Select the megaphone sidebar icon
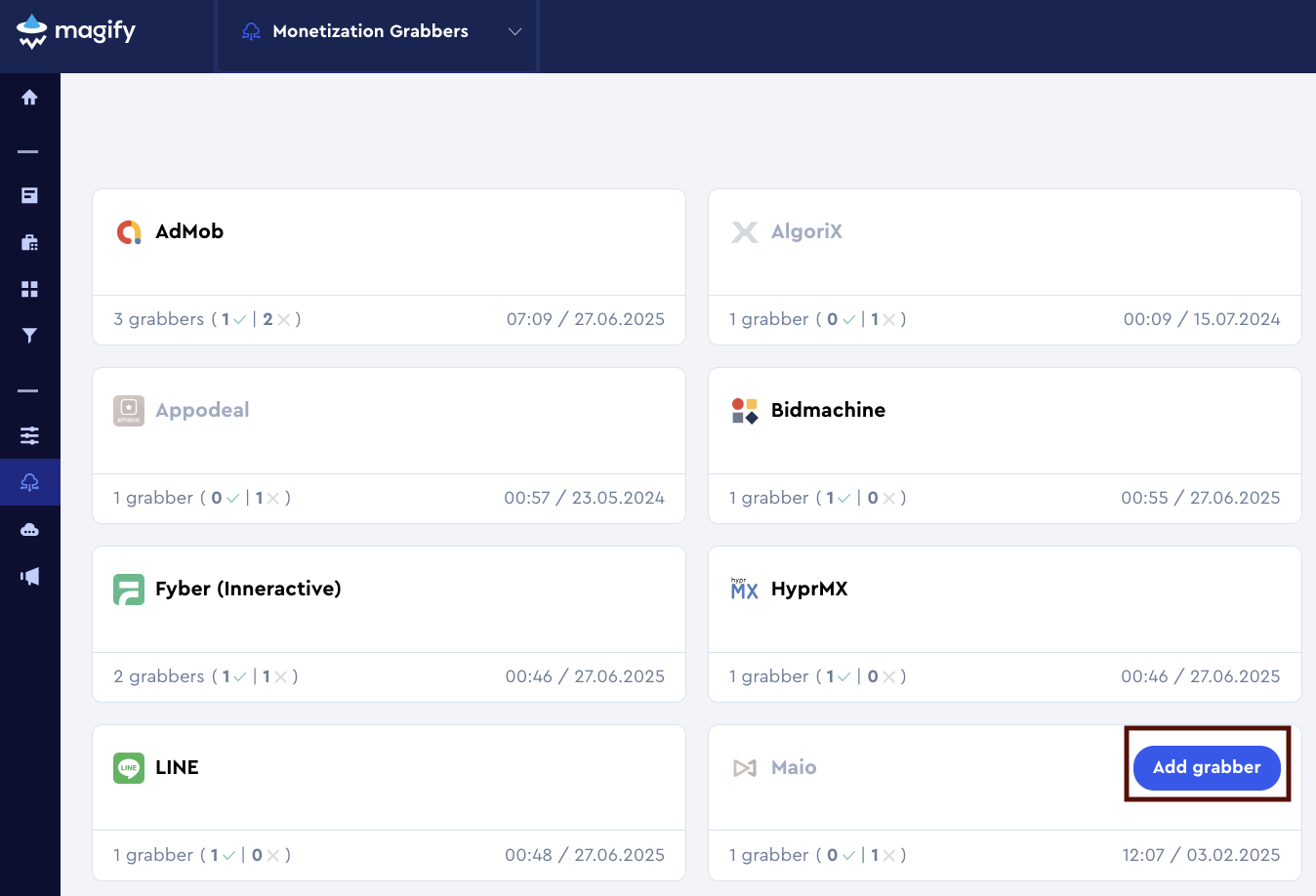 30,577
